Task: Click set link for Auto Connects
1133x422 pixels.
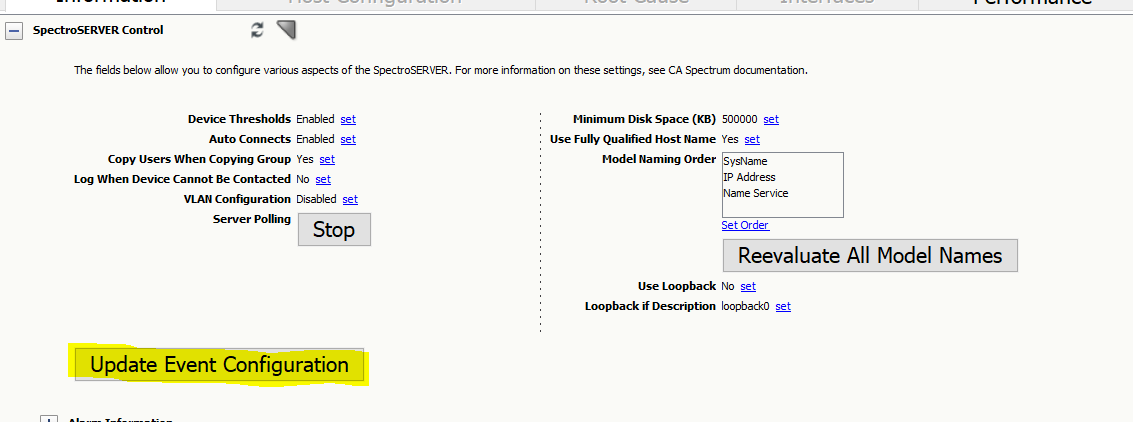Action: (x=348, y=139)
